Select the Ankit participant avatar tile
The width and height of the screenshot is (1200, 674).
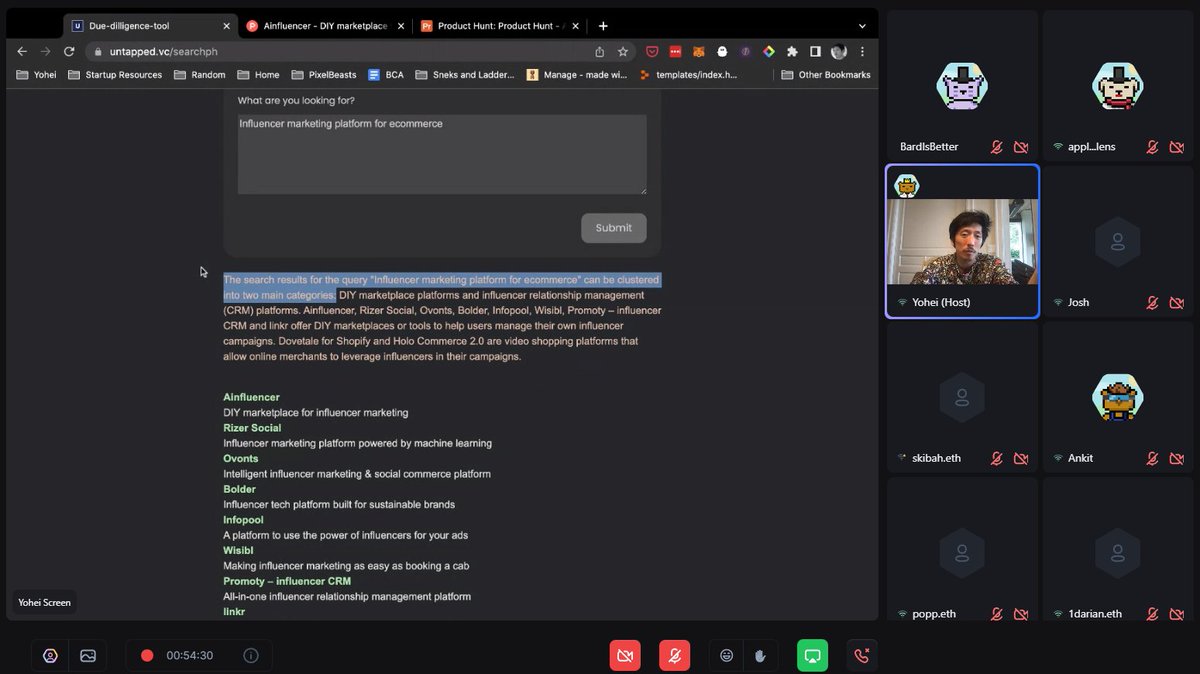1118,397
